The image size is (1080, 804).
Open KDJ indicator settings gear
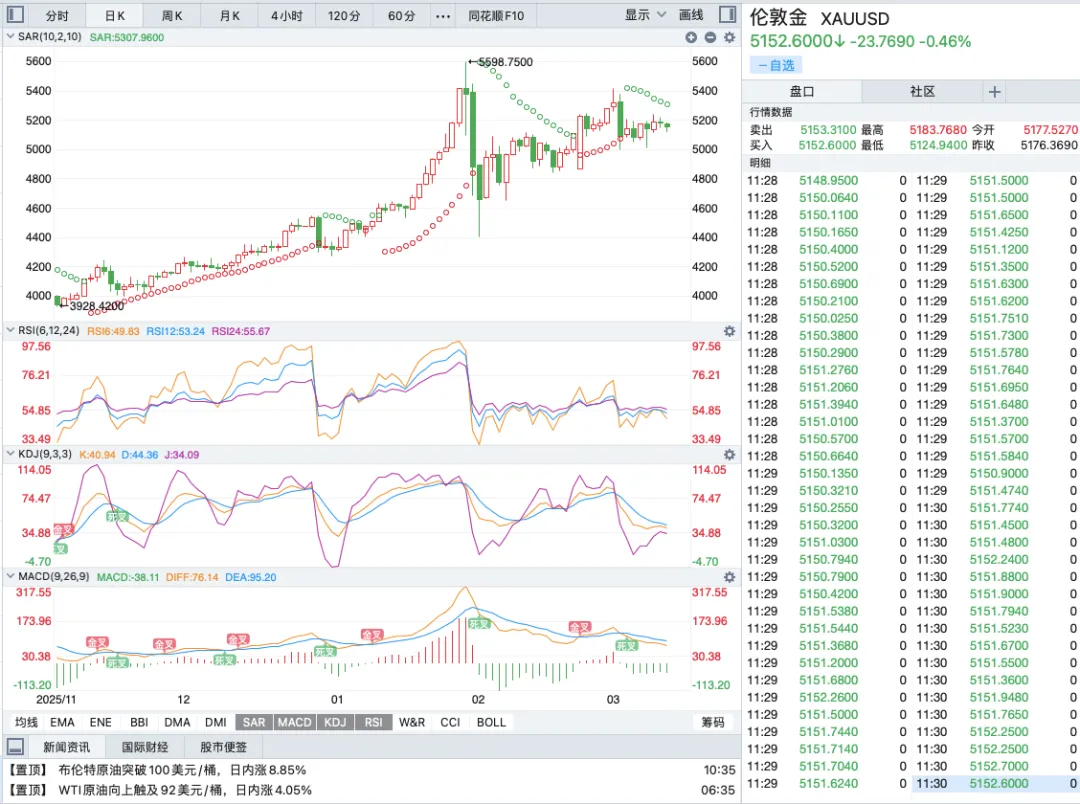click(x=729, y=455)
